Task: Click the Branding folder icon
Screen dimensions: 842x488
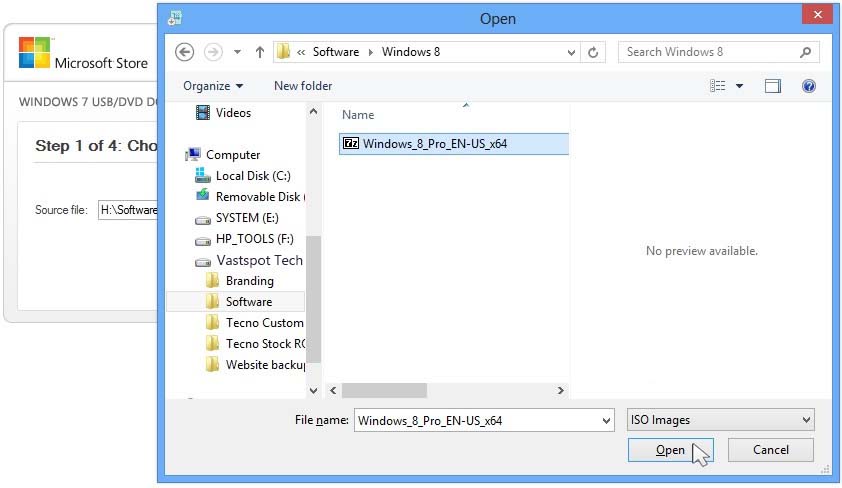Action: tap(213, 280)
